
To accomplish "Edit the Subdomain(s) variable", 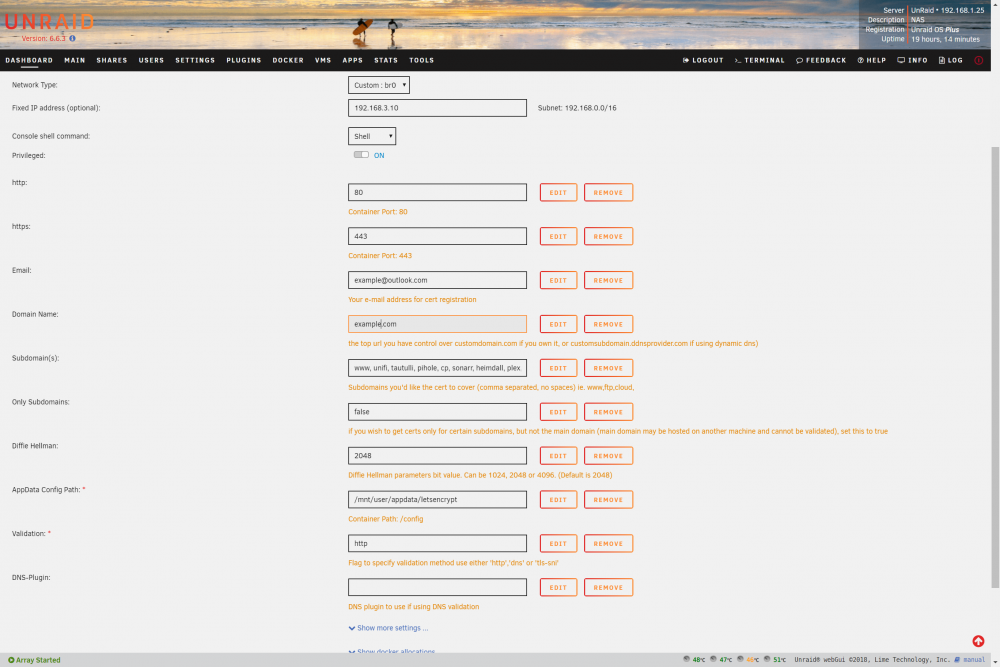I will (558, 368).
